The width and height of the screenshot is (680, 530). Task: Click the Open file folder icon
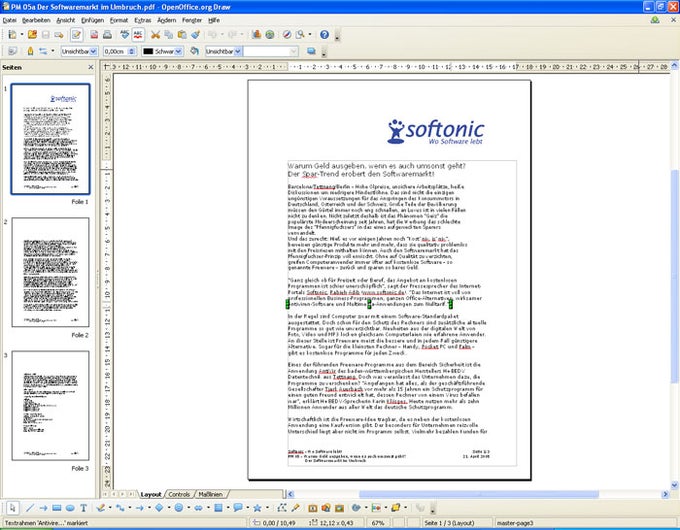coord(32,35)
